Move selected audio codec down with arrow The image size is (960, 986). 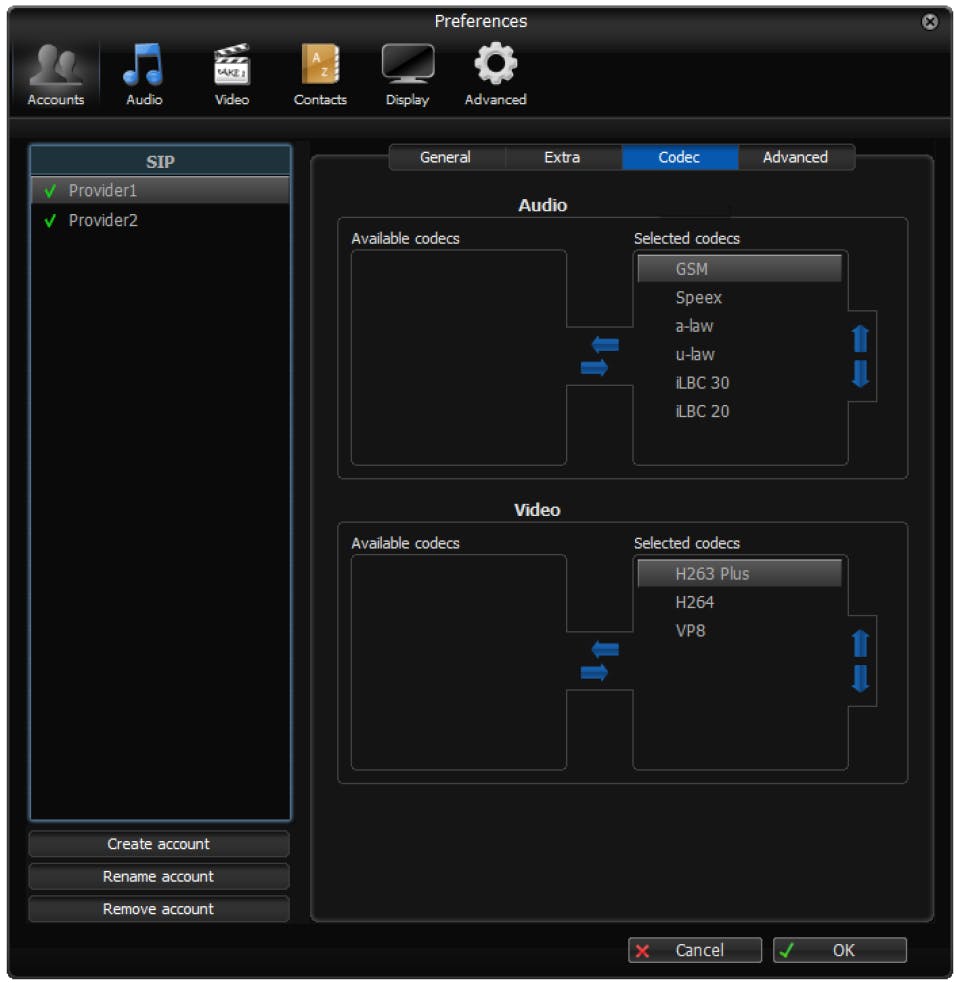tap(861, 374)
